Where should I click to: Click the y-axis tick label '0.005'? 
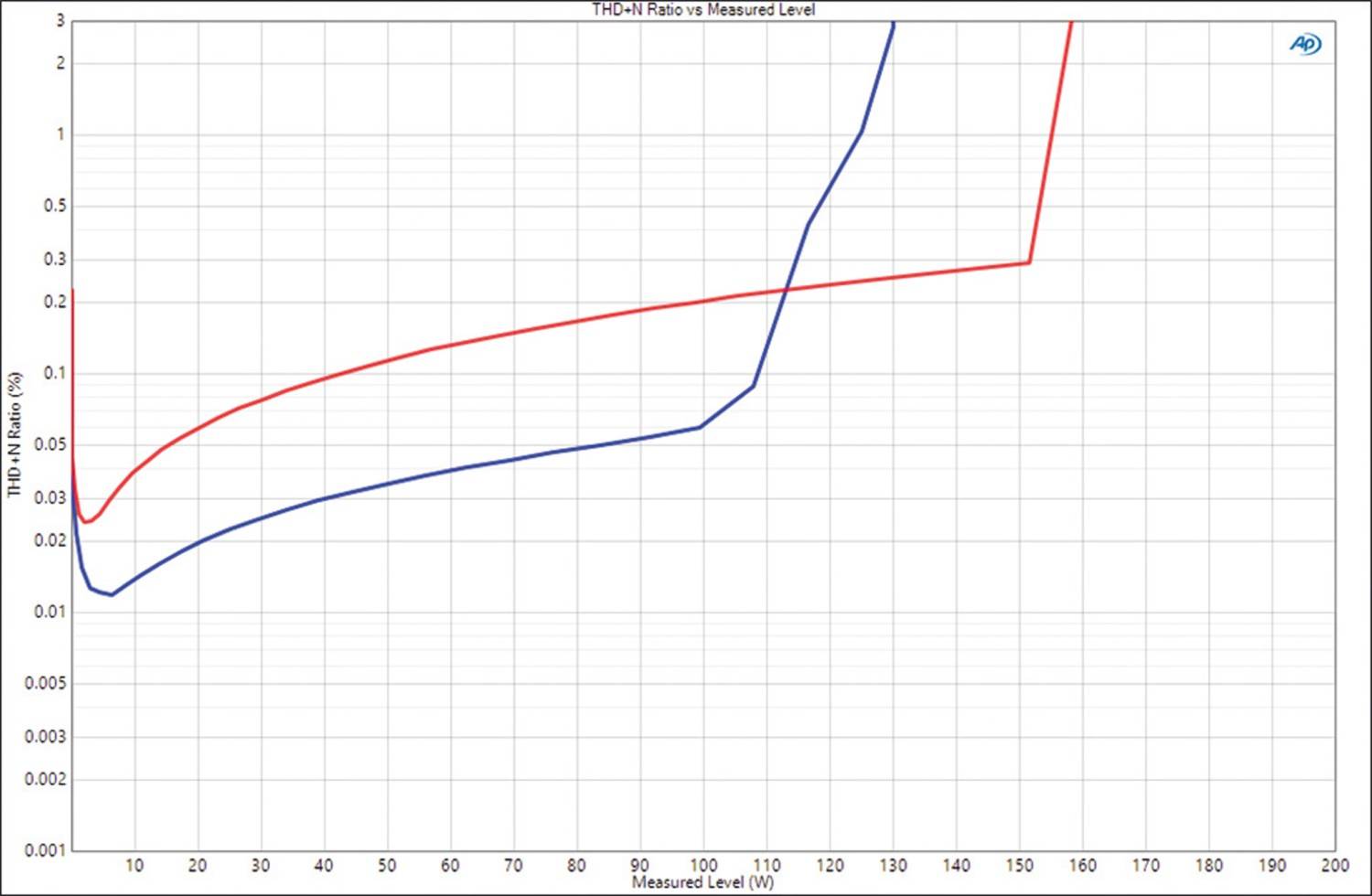click(x=45, y=684)
